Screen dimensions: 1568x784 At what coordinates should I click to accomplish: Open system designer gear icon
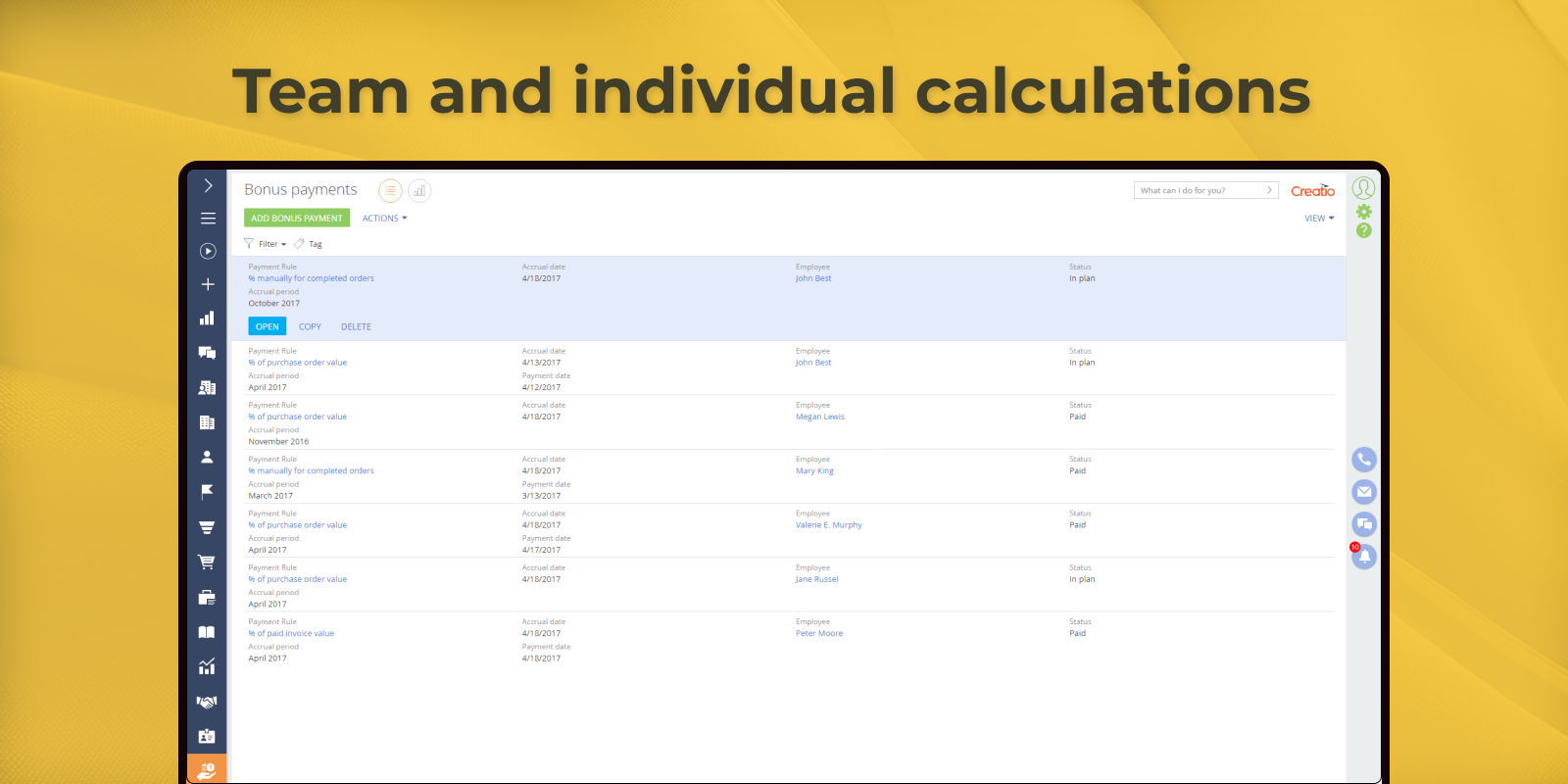point(1363,212)
